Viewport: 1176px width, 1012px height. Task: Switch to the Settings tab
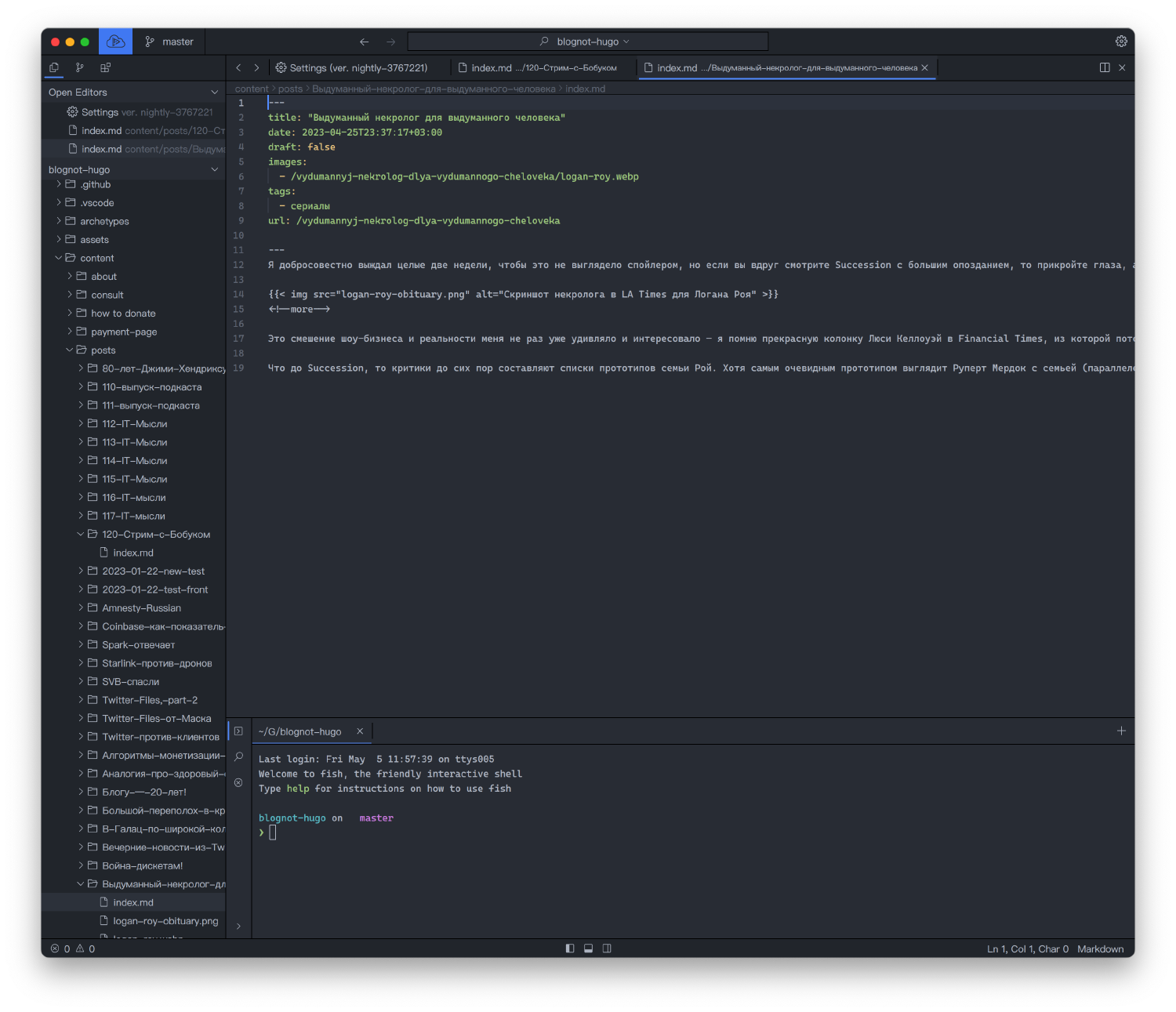click(x=351, y=68)
